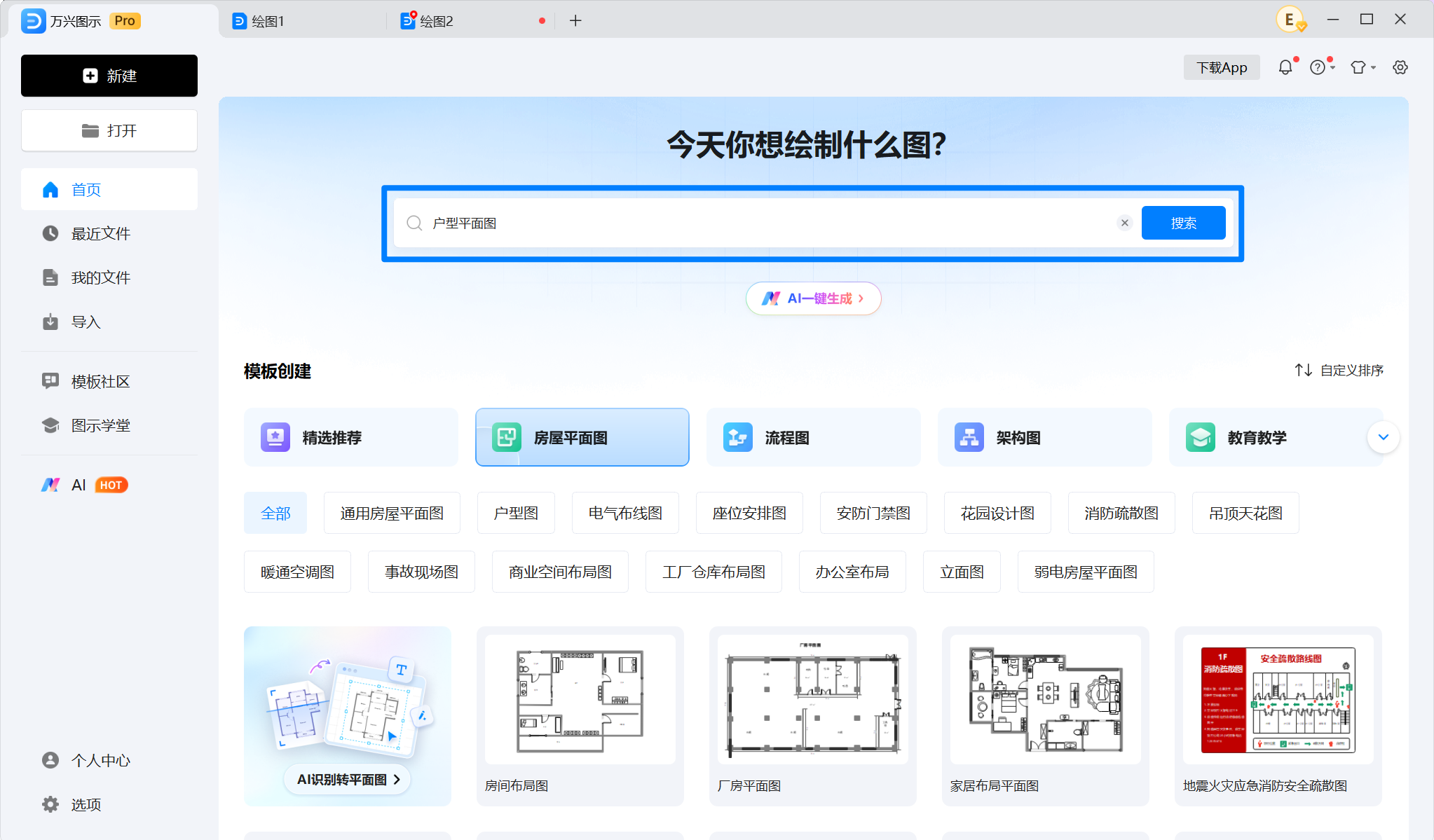The image size is (1434, 840).
Task: Open Recent Files (最近文件) in the sidebar
Action: [x=109, y=233]
